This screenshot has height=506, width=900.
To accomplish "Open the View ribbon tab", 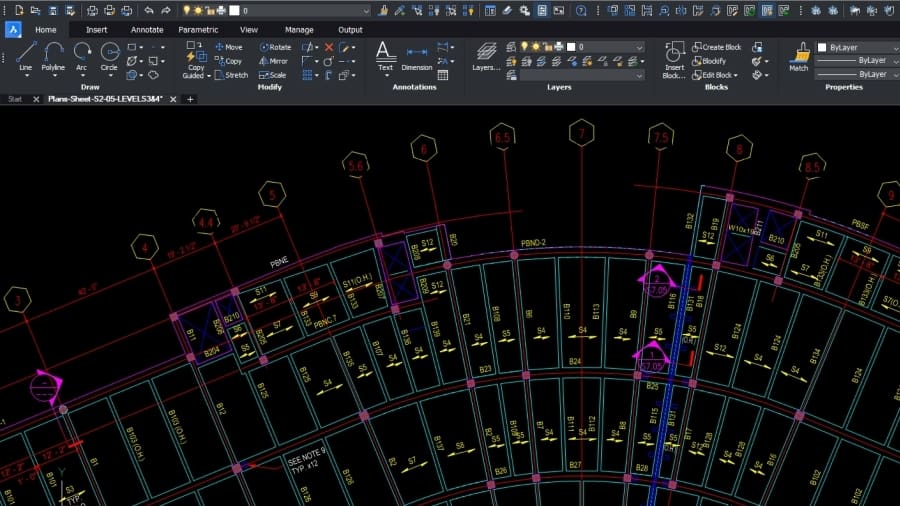I will [x=249, y=30].
